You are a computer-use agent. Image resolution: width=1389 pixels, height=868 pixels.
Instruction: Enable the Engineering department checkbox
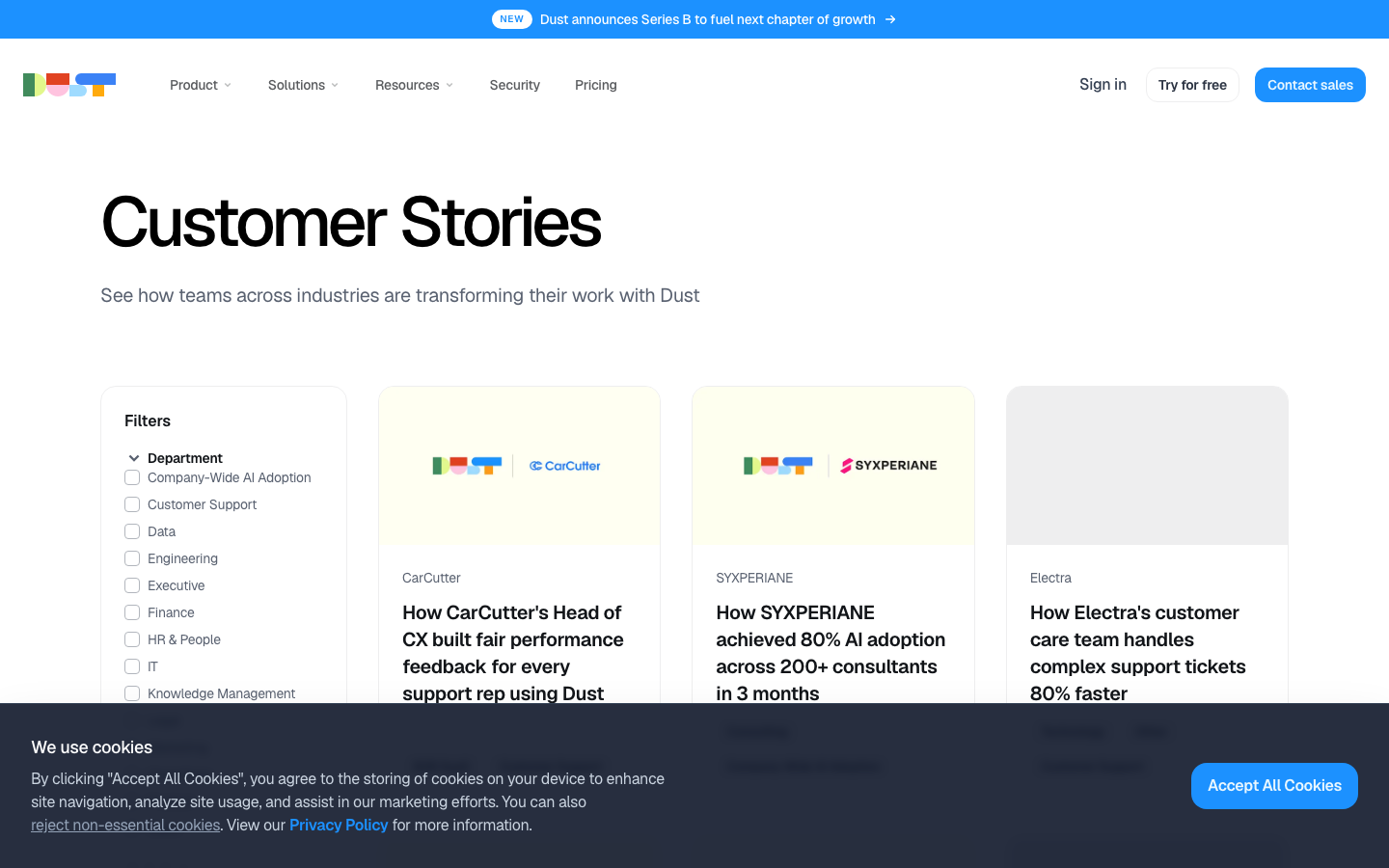pyautogui.click(x=132, y=558)
